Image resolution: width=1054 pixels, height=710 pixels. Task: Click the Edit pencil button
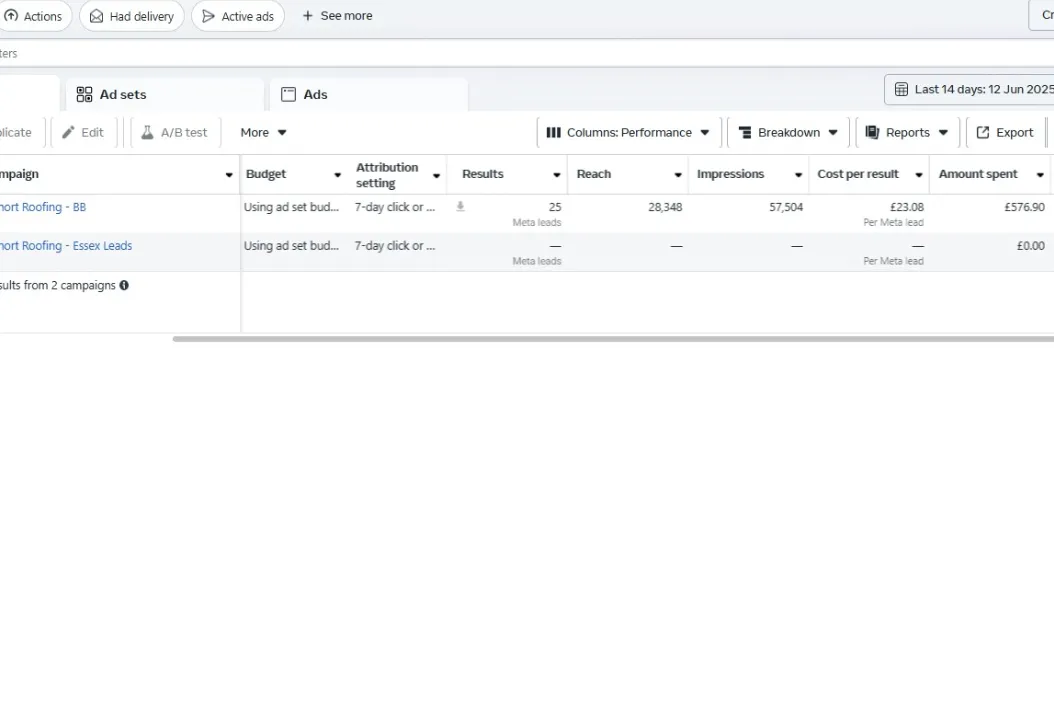click(x=83, y=132)
